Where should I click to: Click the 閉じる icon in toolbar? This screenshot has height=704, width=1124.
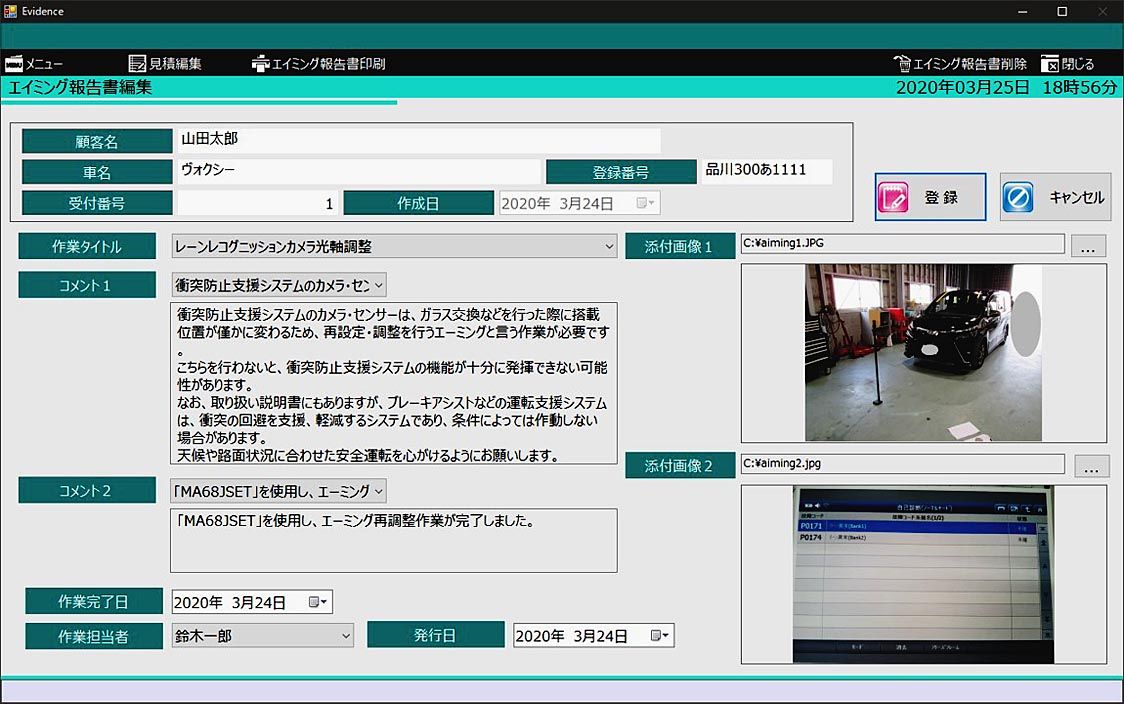[x=1050, y=64]
